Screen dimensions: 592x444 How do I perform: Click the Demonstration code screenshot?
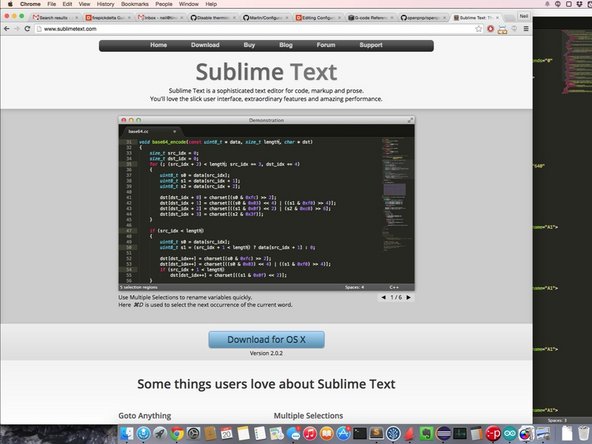point(266,204)
